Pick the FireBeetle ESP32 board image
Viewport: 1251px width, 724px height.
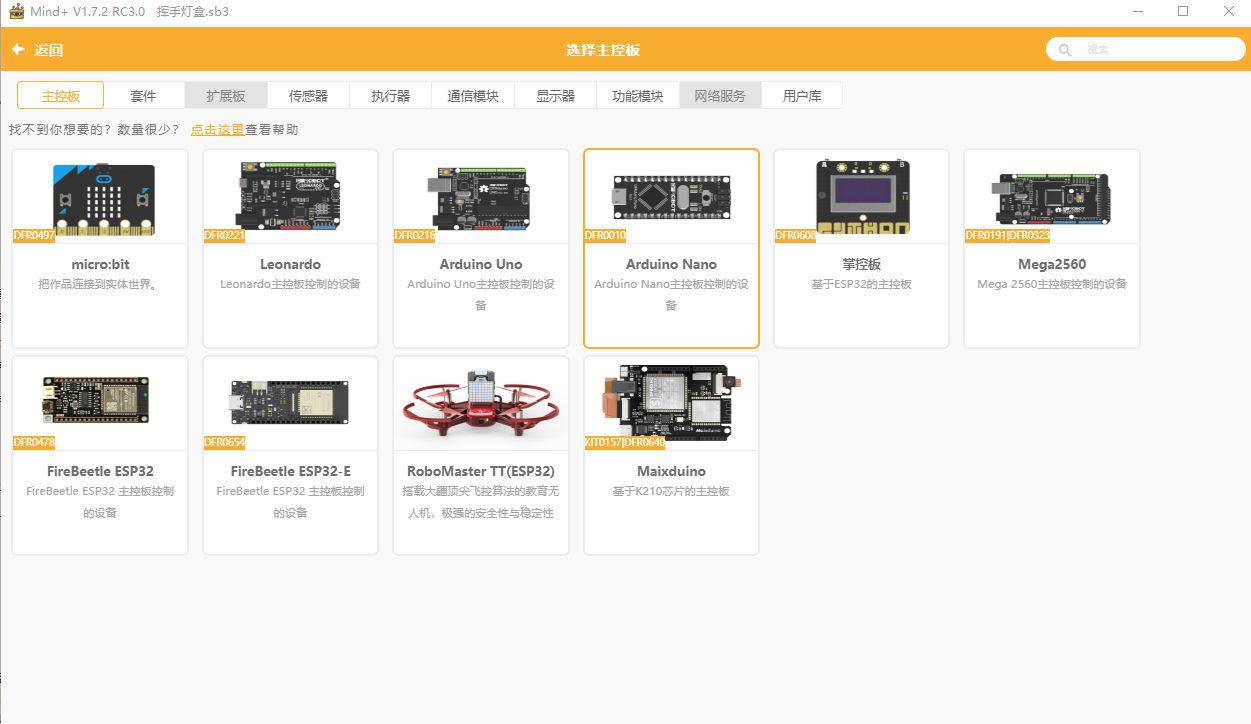tap(95, 400)
